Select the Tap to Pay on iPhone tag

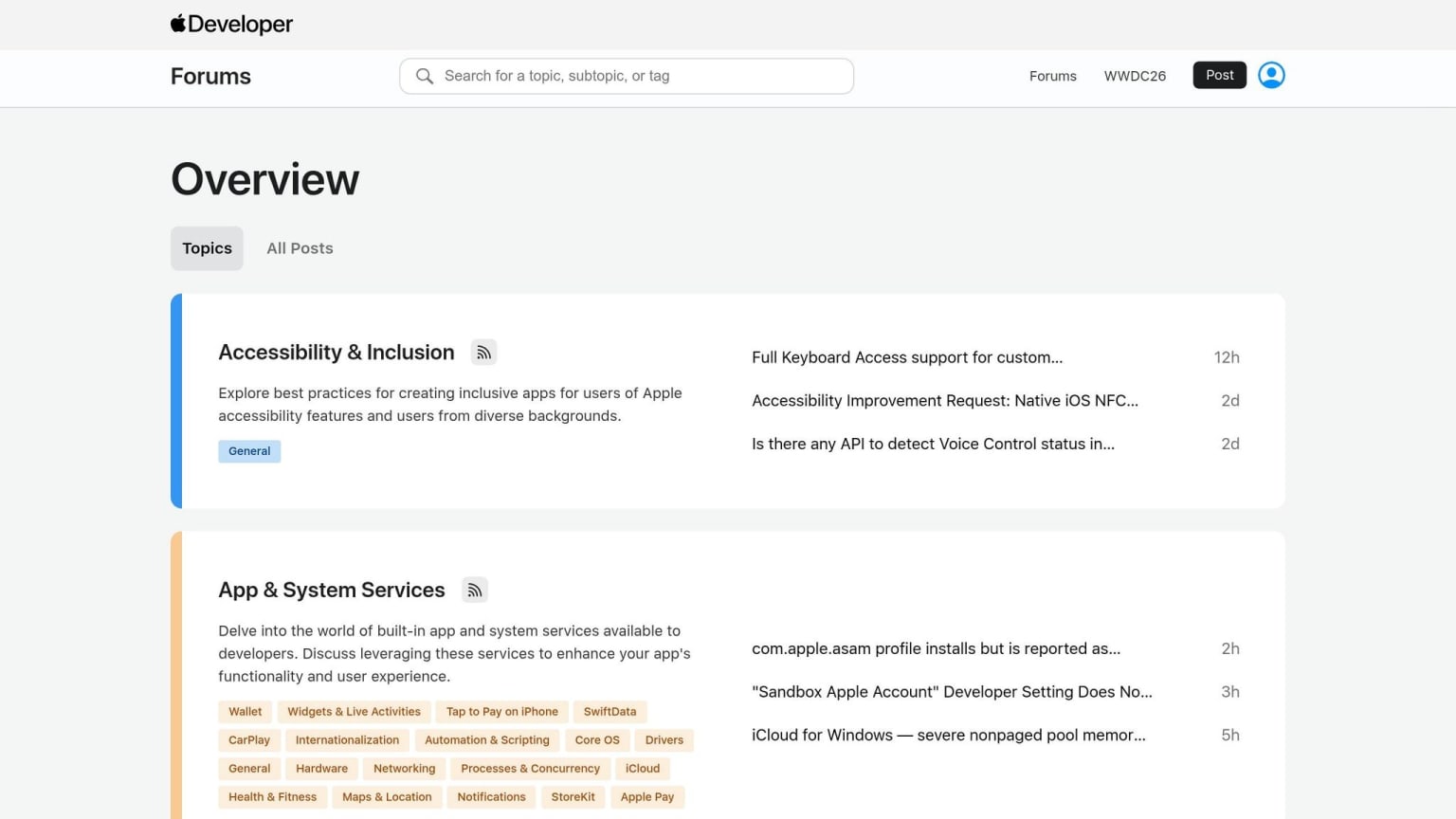click(502, 712)
